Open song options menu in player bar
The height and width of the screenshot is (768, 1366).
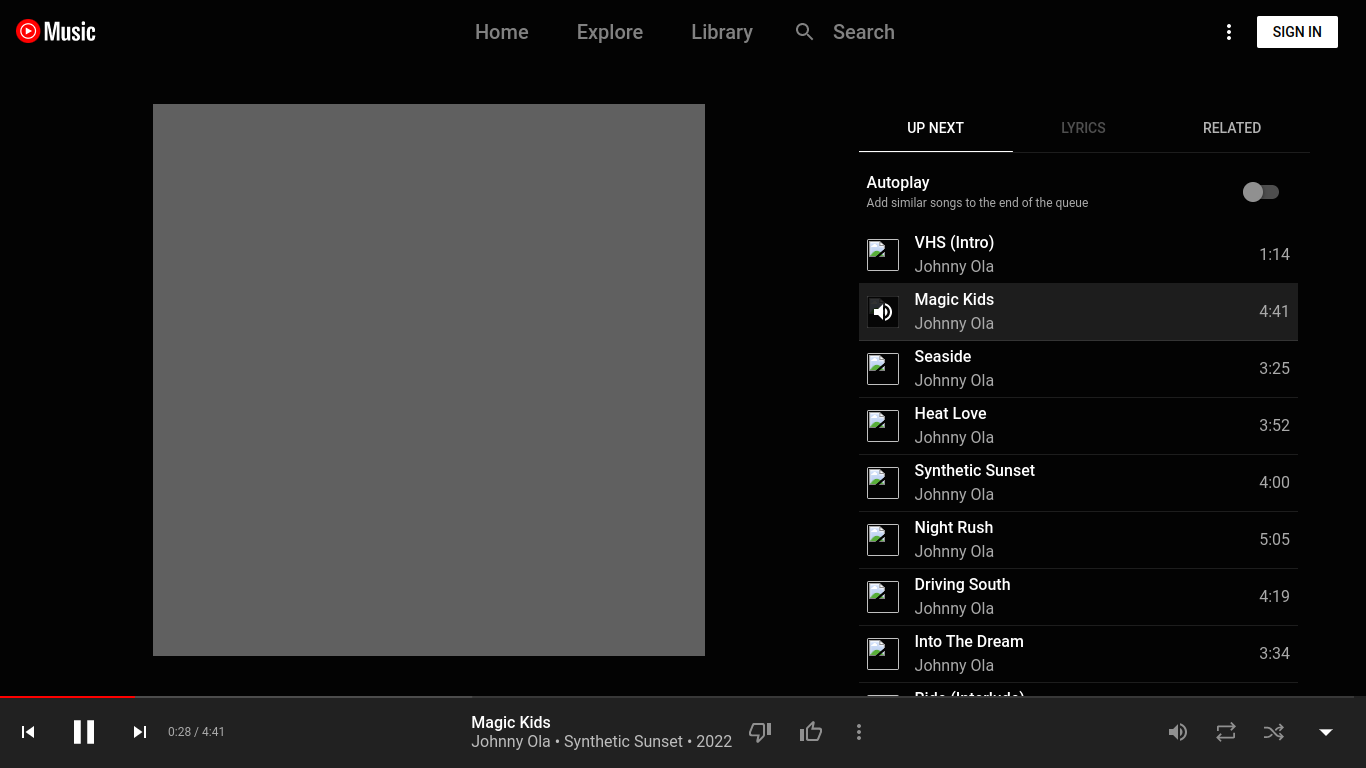[x=859, y=732]
